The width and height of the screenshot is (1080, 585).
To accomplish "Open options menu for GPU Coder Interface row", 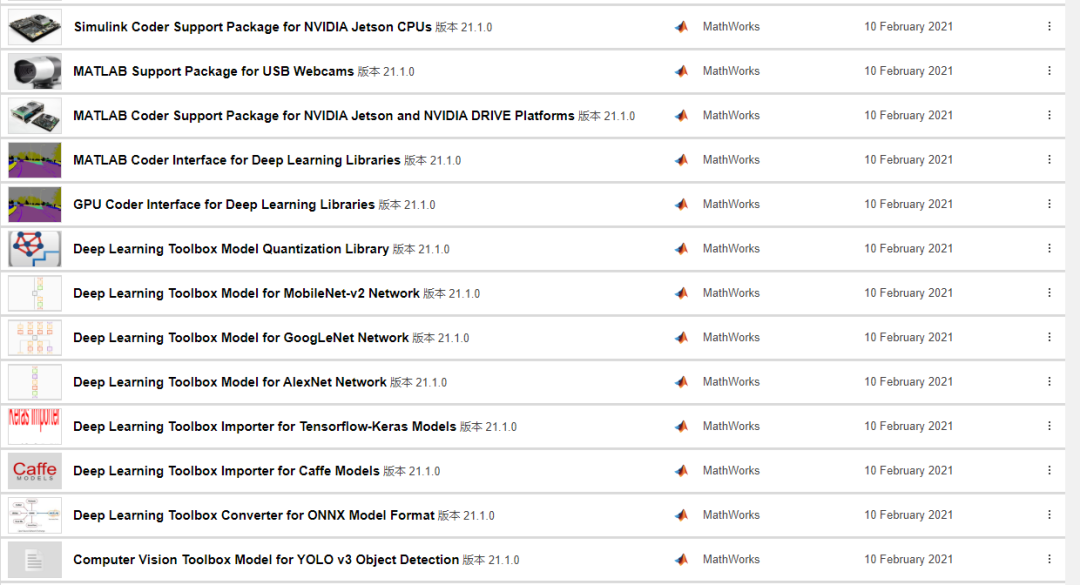I will pos(1049,204).
